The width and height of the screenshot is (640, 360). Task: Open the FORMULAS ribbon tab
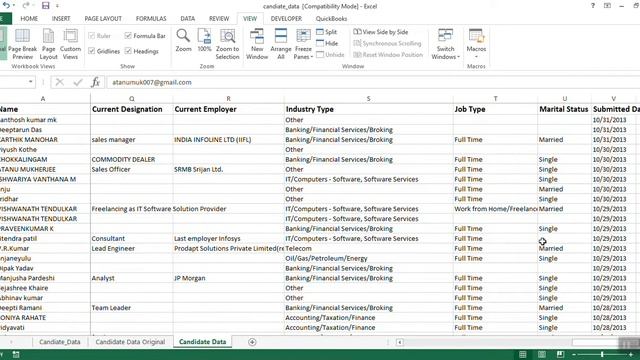[x=151, y=19]
